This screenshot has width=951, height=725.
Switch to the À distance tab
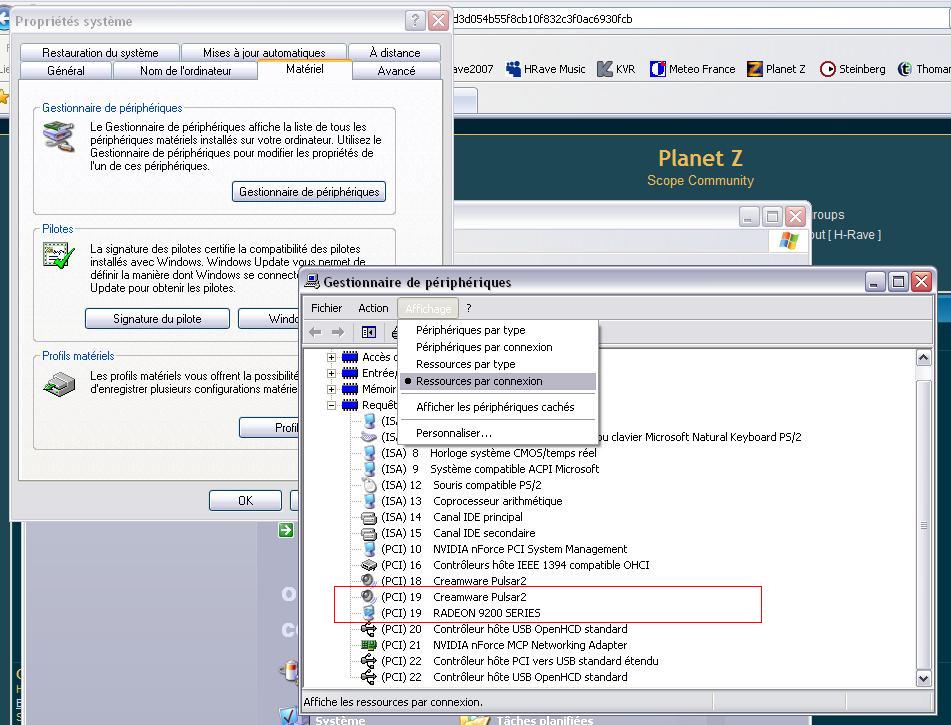[395, 53]
